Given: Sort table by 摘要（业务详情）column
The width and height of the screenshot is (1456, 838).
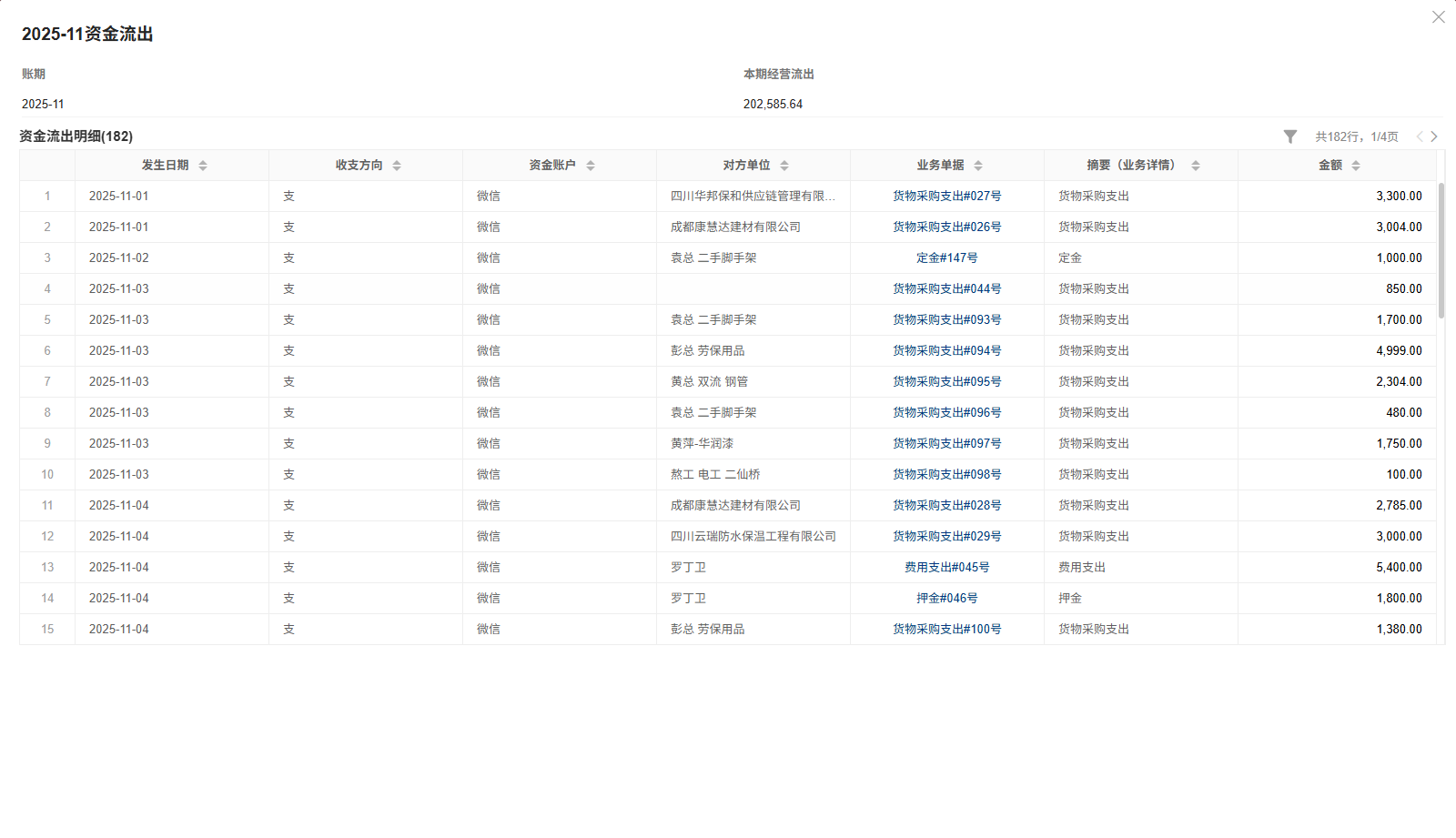Looking at the screenshot, I should [x=1196, y=165].
